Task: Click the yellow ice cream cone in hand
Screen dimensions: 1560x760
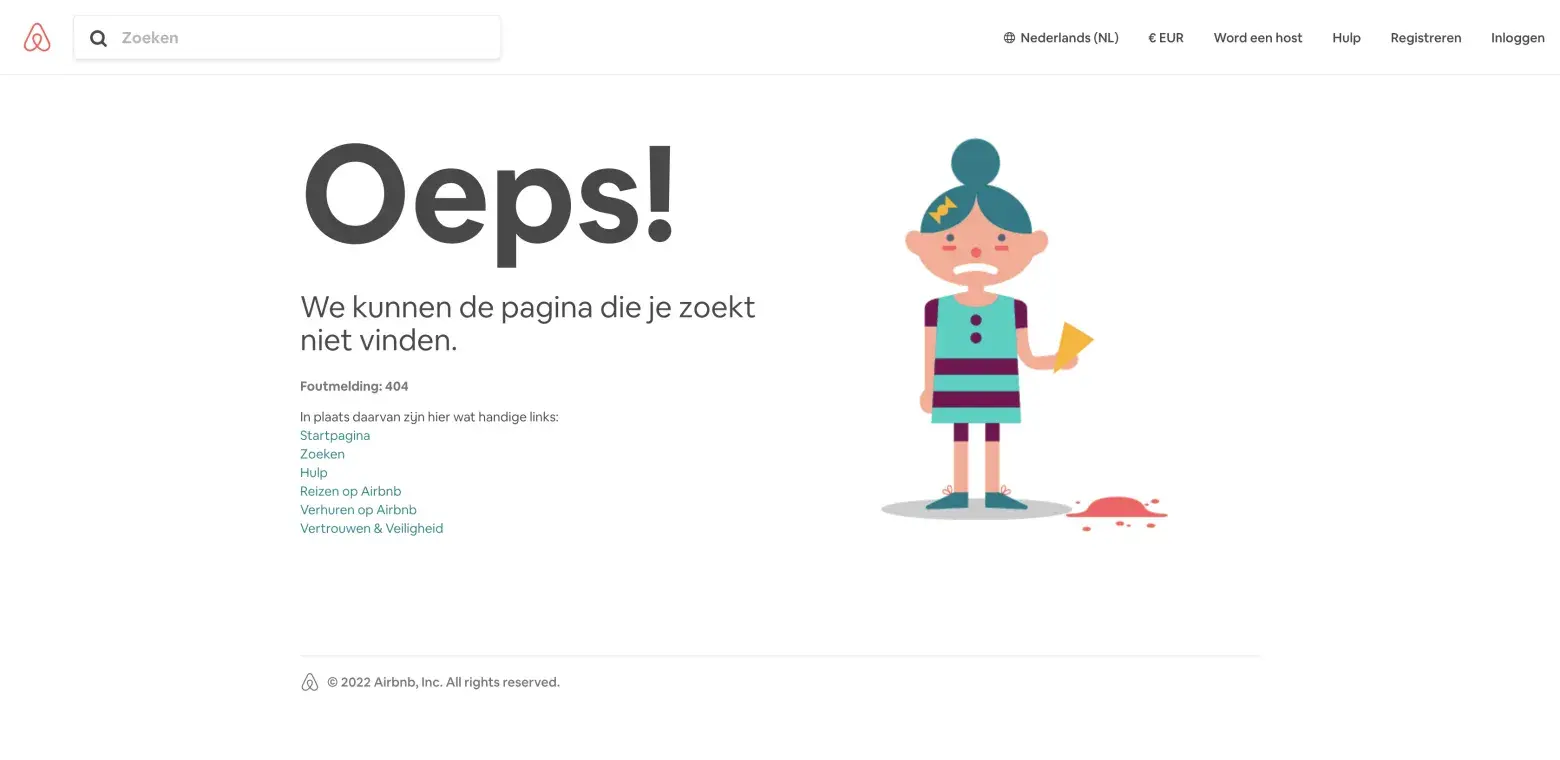Action: coord(1072,346)
